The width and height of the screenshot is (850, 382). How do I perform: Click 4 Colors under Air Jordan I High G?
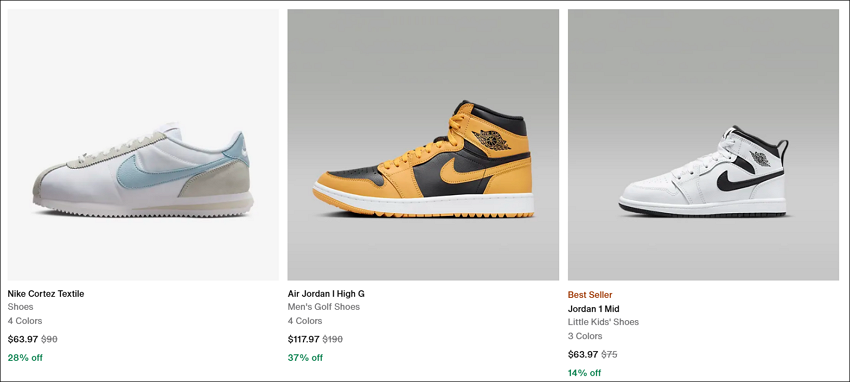tap(305, 321)
